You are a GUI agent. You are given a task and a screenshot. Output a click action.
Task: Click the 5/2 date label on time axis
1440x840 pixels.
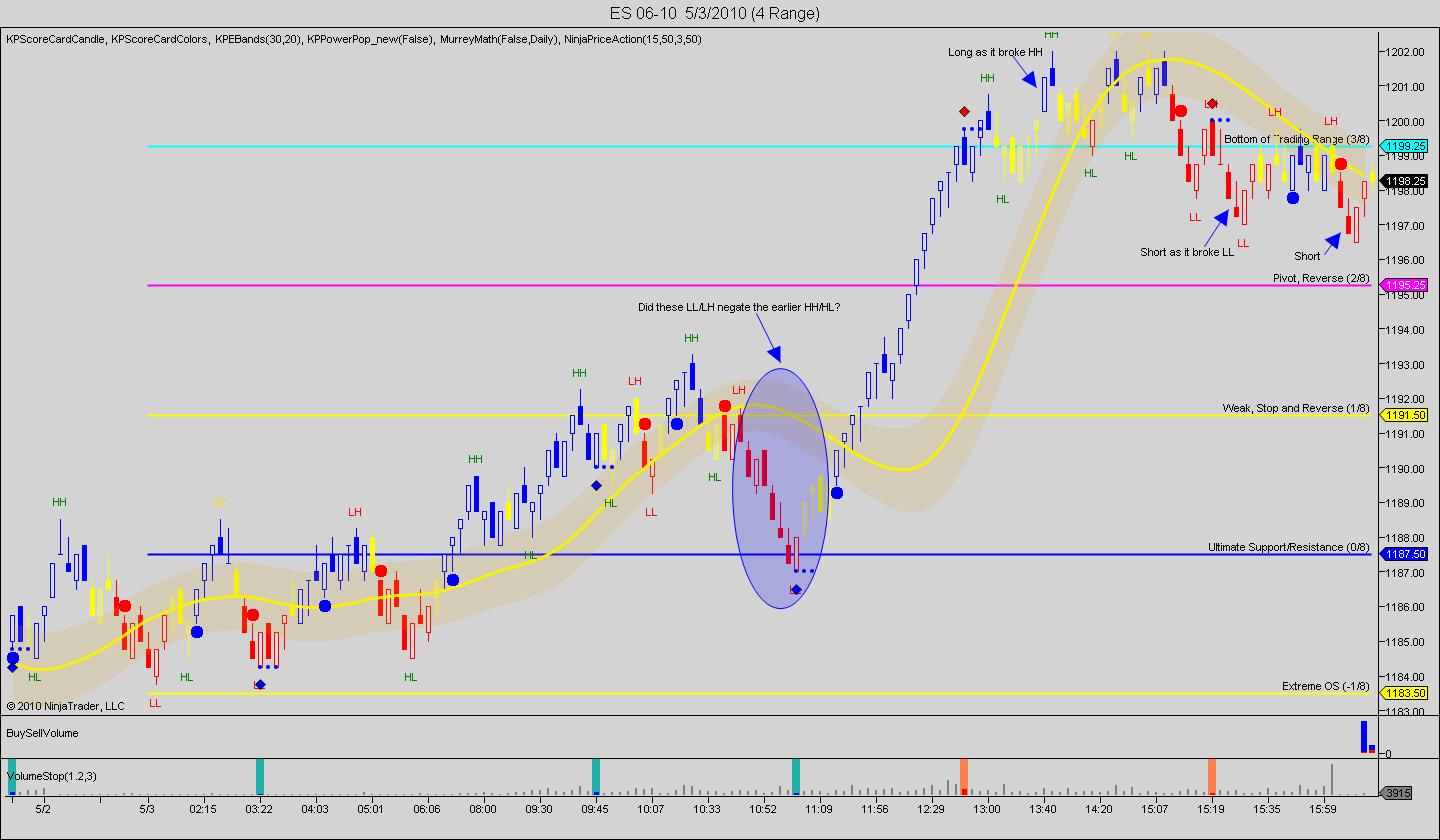pos(43,808)
